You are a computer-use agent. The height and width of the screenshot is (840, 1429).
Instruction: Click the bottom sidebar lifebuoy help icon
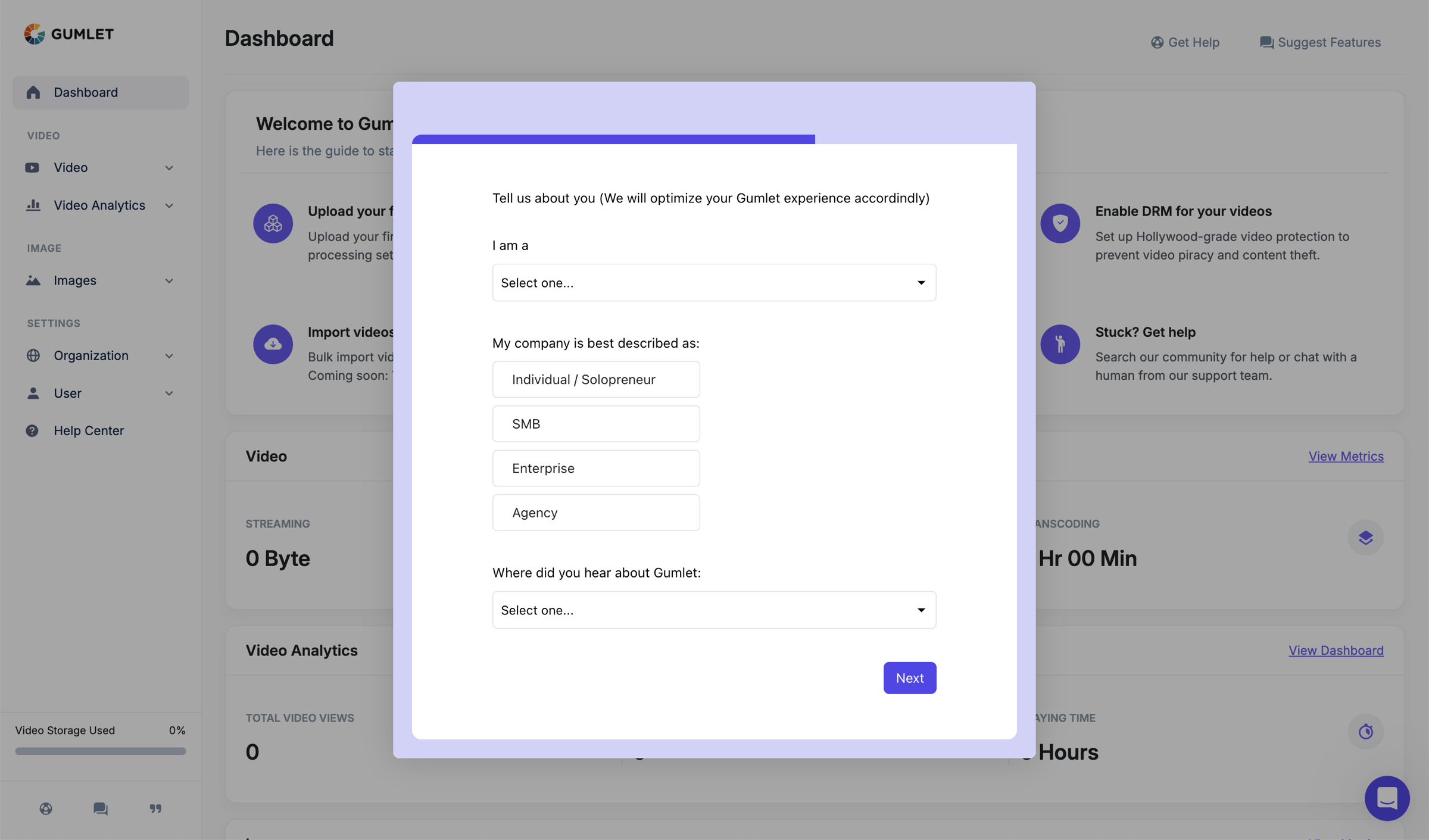click(46, 808)
